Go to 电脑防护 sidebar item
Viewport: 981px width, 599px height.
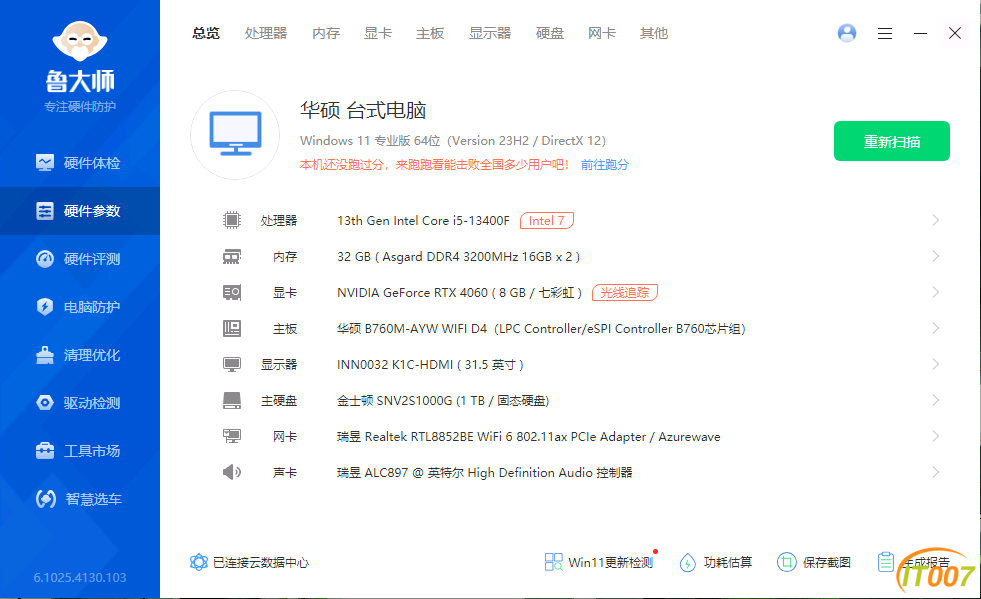pyautogui.click(x=79, y=307)
